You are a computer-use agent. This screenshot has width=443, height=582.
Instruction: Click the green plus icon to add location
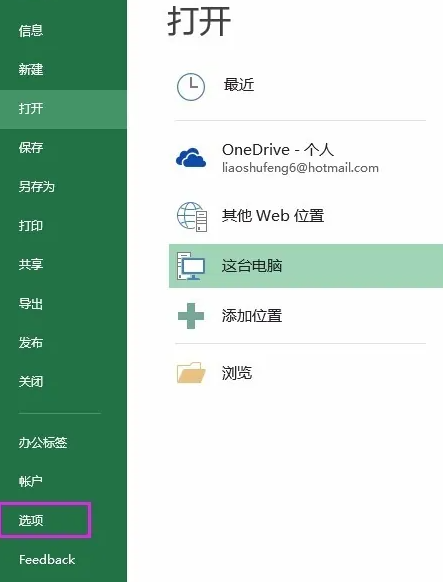click(x=191, y=316)
